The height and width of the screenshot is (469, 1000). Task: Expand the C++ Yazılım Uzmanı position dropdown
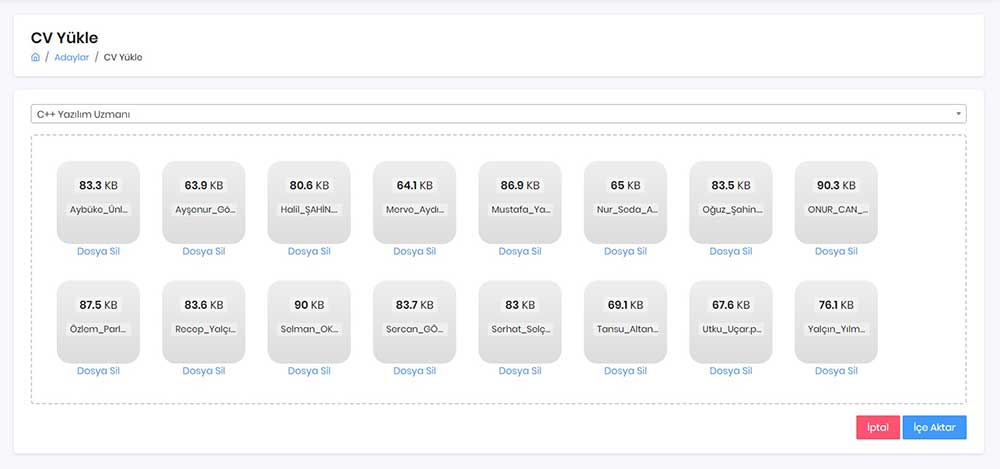coord(498,114)
